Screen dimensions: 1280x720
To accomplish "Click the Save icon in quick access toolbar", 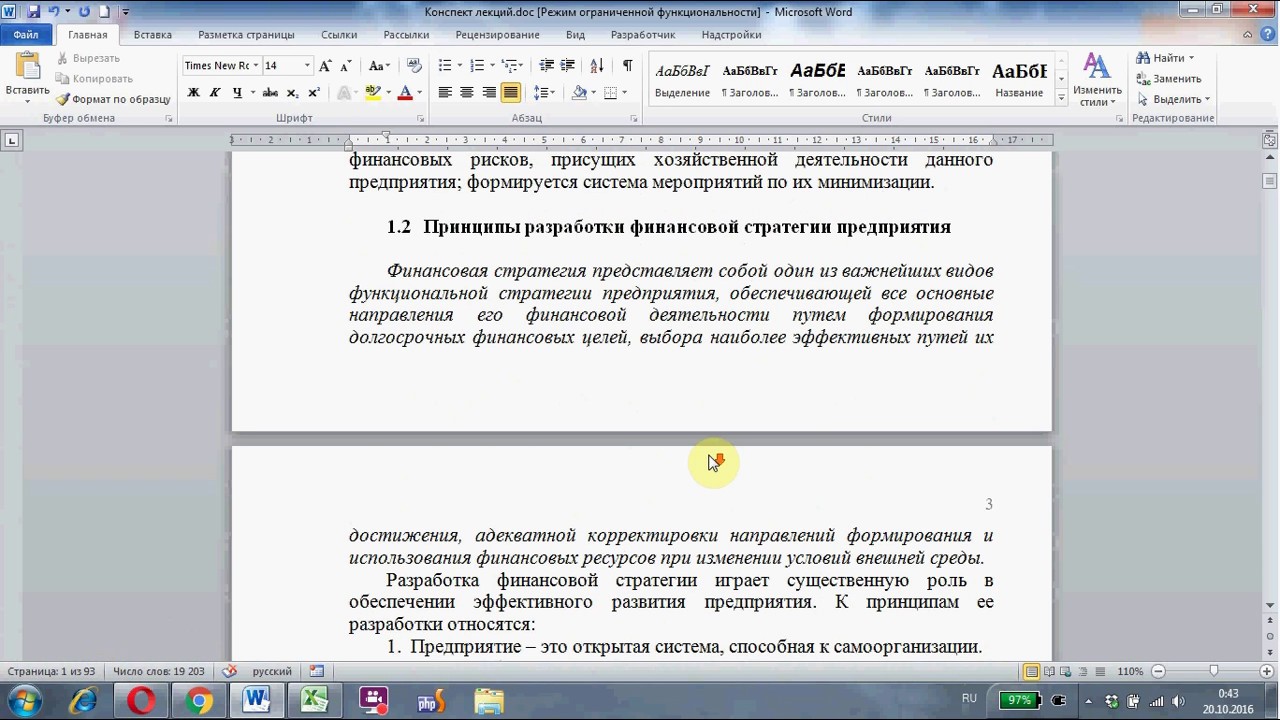I will [x=34, y=12].
